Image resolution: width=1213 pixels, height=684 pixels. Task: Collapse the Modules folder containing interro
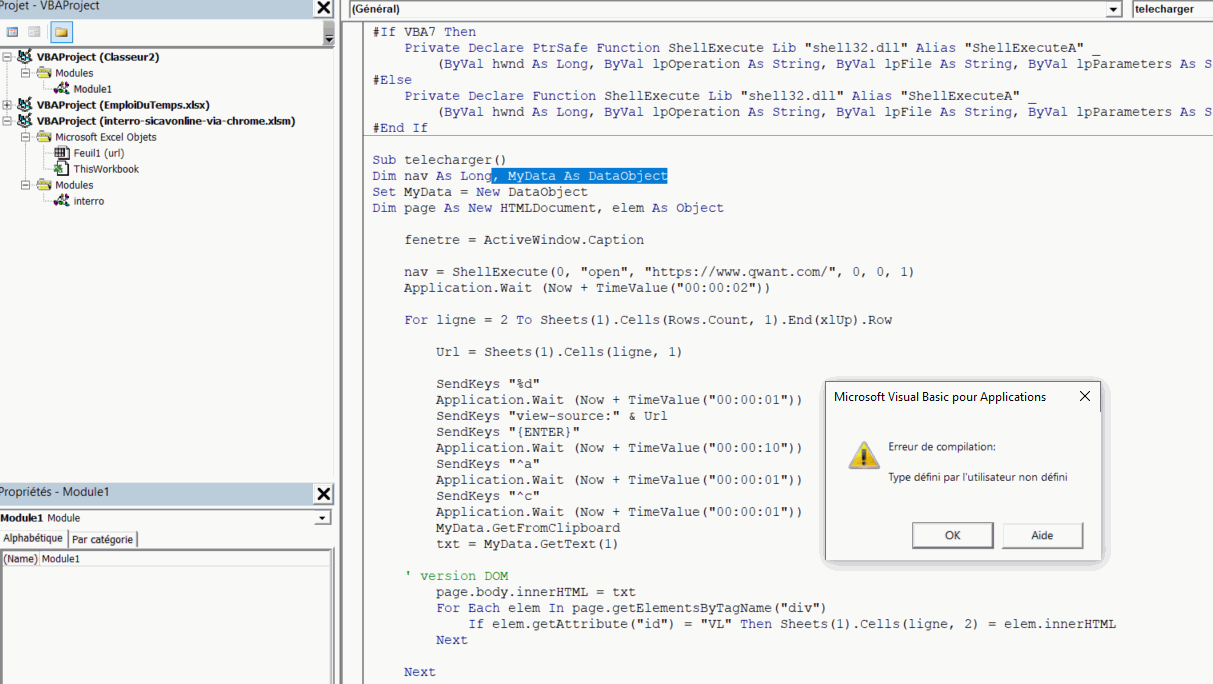26,185
